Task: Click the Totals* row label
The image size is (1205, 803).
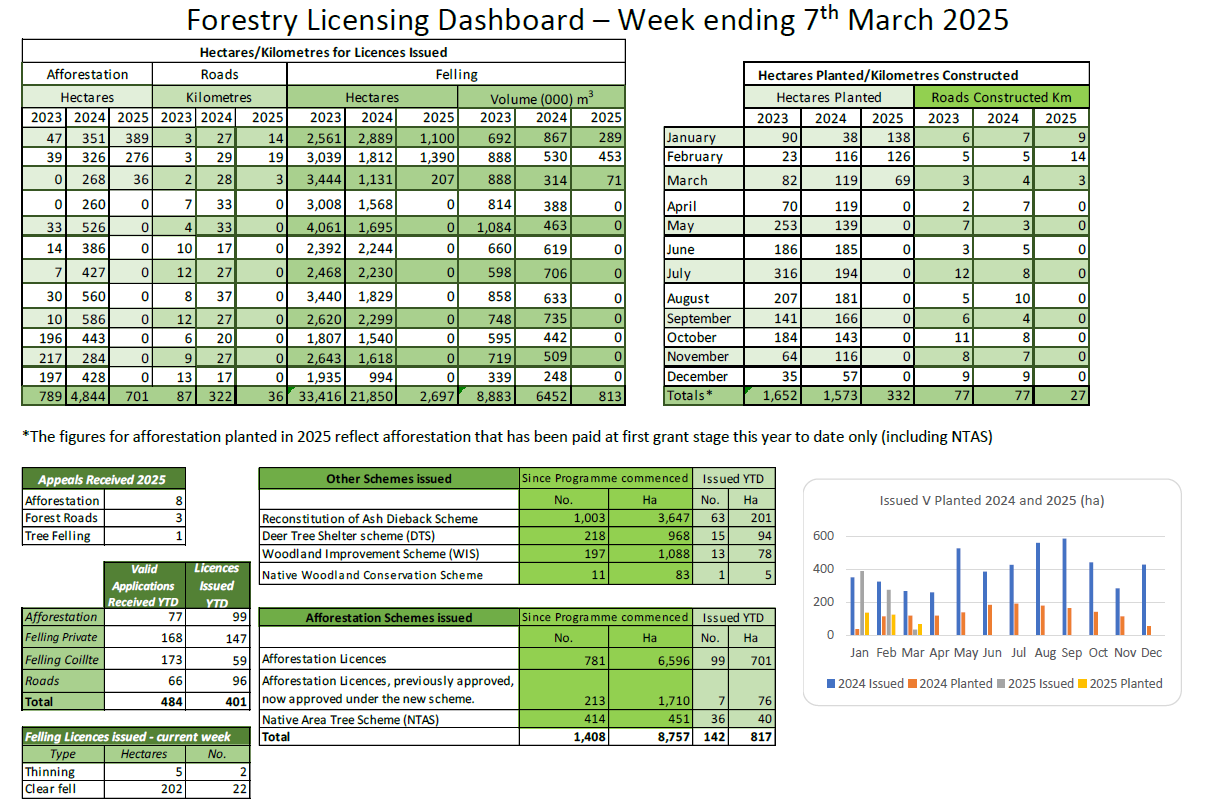Action: (x=686, y=395)
